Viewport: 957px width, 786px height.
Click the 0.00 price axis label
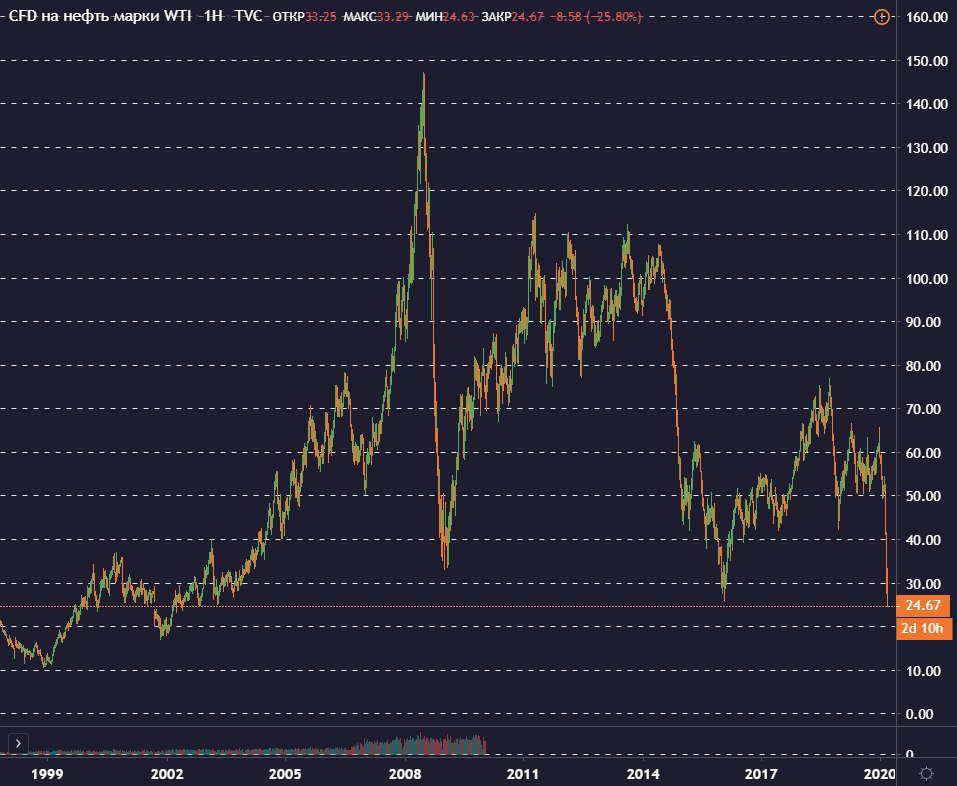(x=920, y=714)
